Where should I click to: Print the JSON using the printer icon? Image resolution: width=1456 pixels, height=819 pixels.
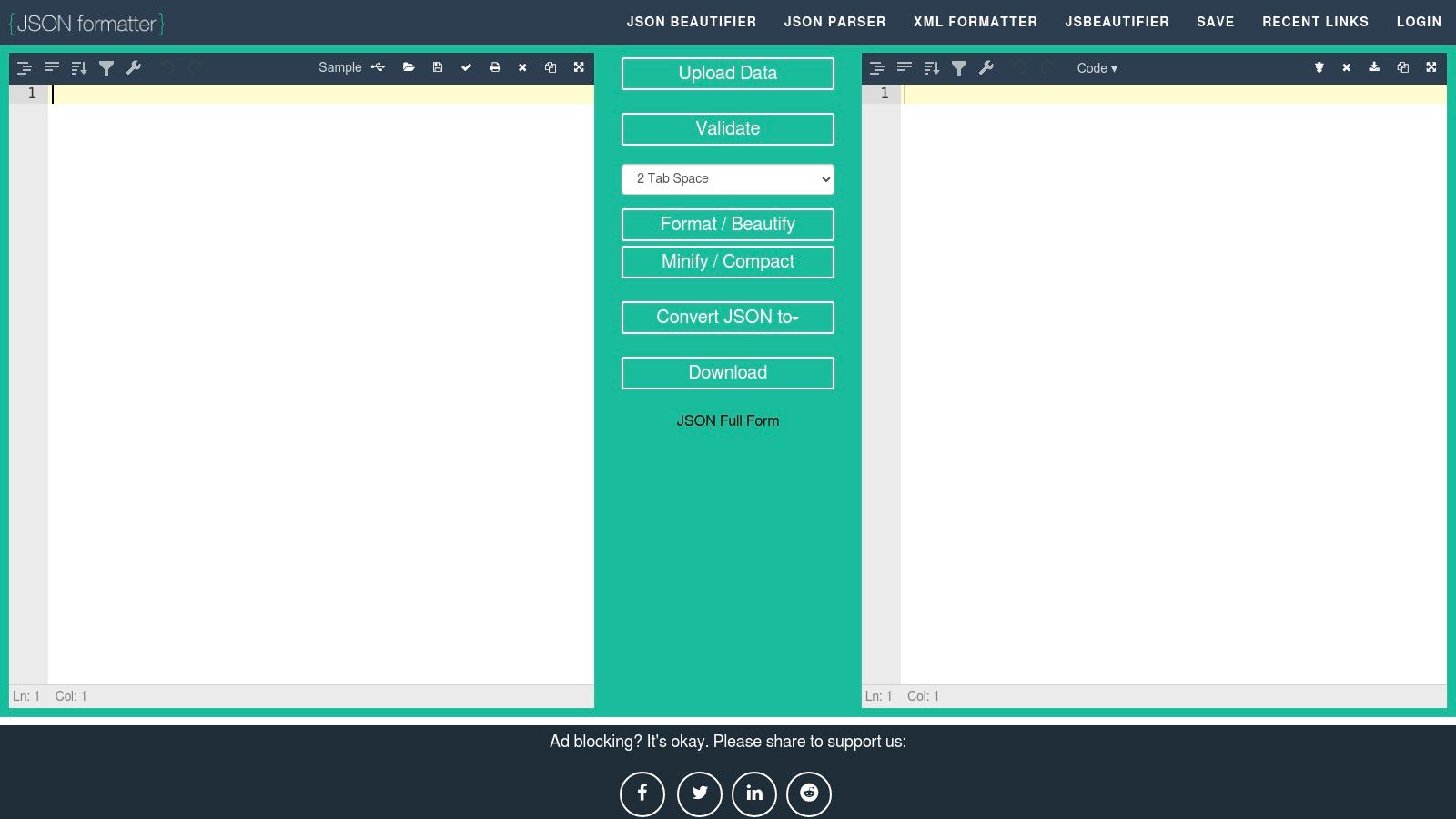[496, 66]
